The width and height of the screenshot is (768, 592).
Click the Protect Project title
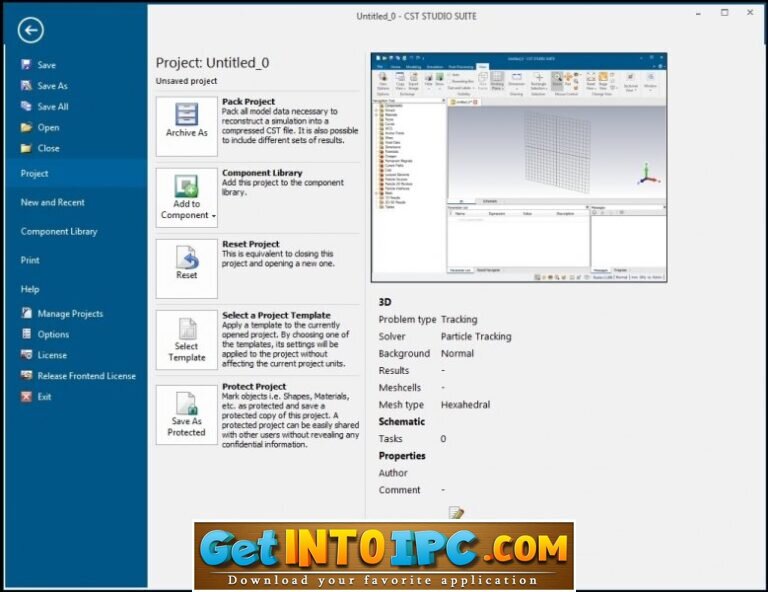click(x=254, y=386)
